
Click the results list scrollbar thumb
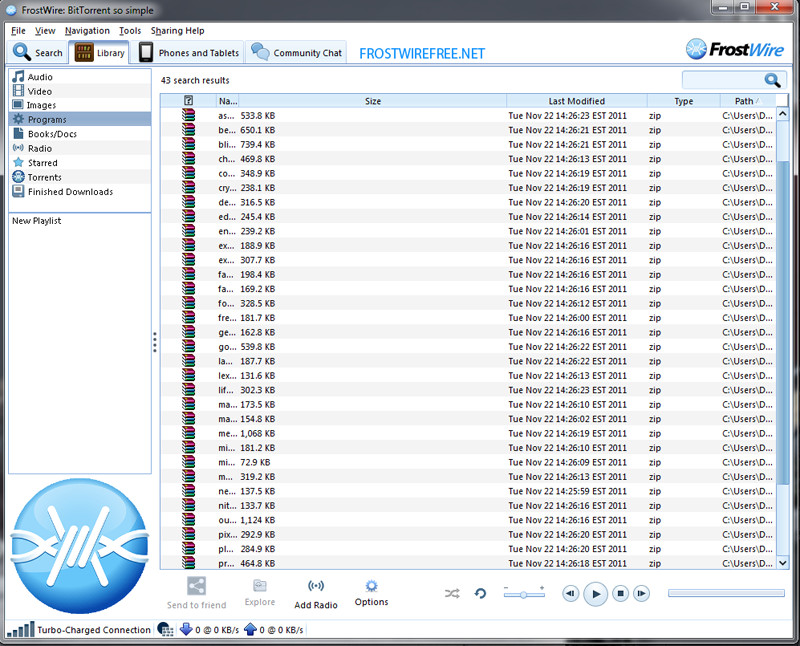(782, 321)
